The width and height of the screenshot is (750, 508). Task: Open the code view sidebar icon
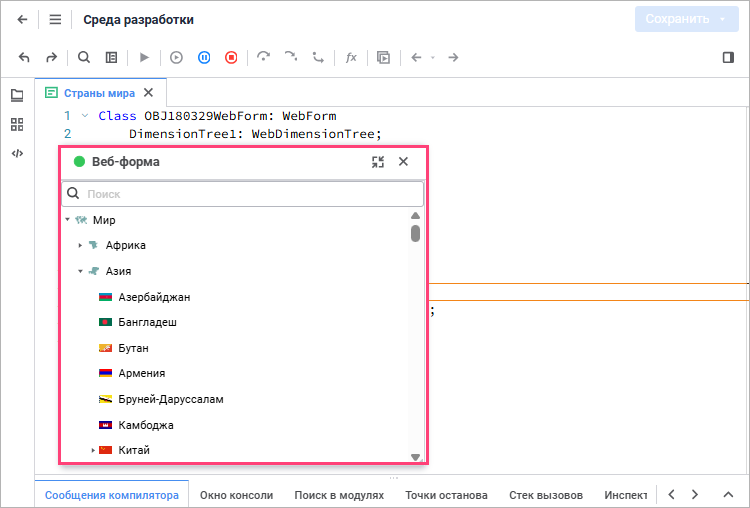pyautogui.click(x=17, y=153)
